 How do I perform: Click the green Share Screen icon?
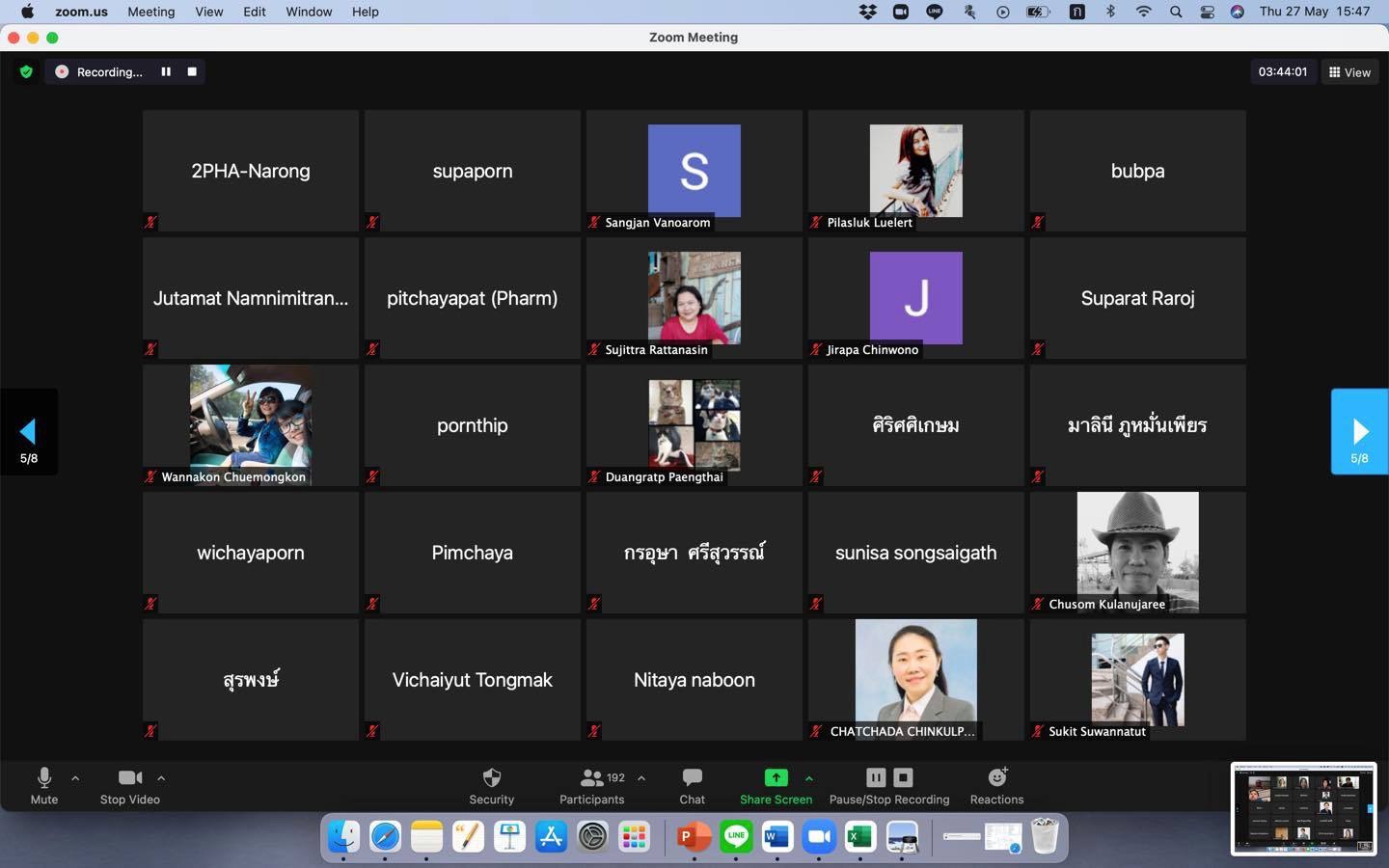(776, 777)
